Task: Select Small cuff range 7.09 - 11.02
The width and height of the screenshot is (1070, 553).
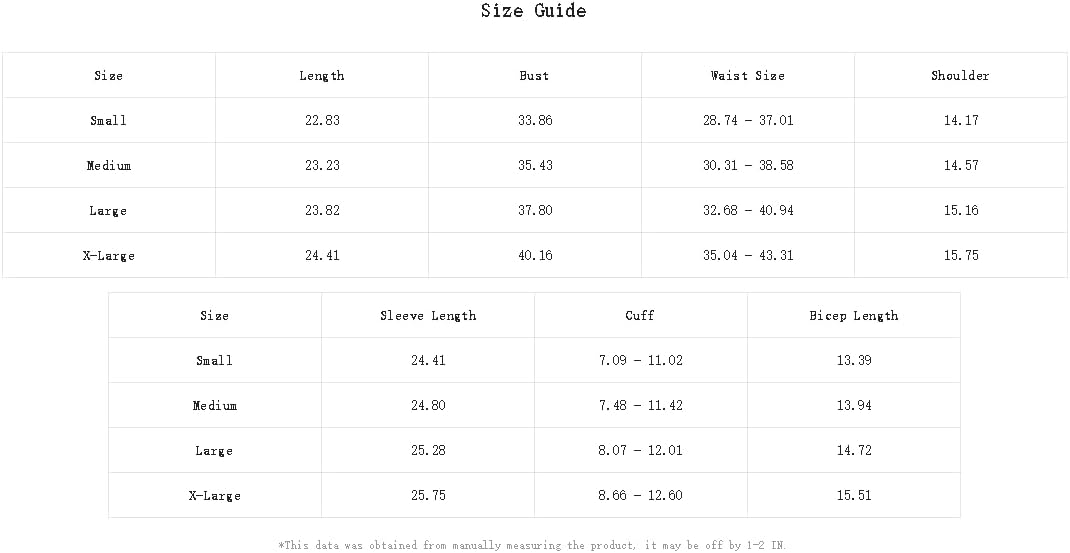Action: point(640,361)
